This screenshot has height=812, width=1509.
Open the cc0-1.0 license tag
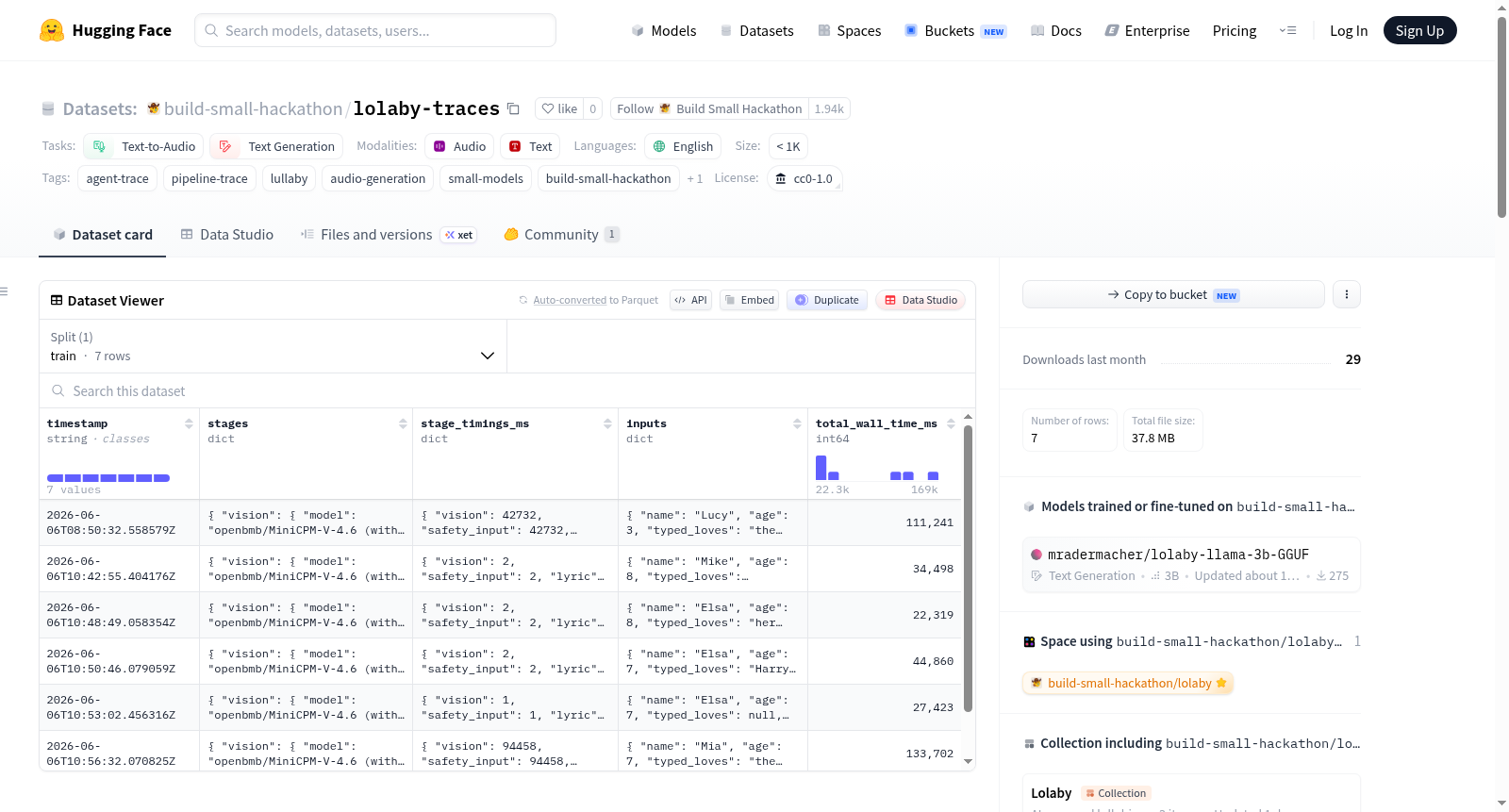tap(804, 178)
